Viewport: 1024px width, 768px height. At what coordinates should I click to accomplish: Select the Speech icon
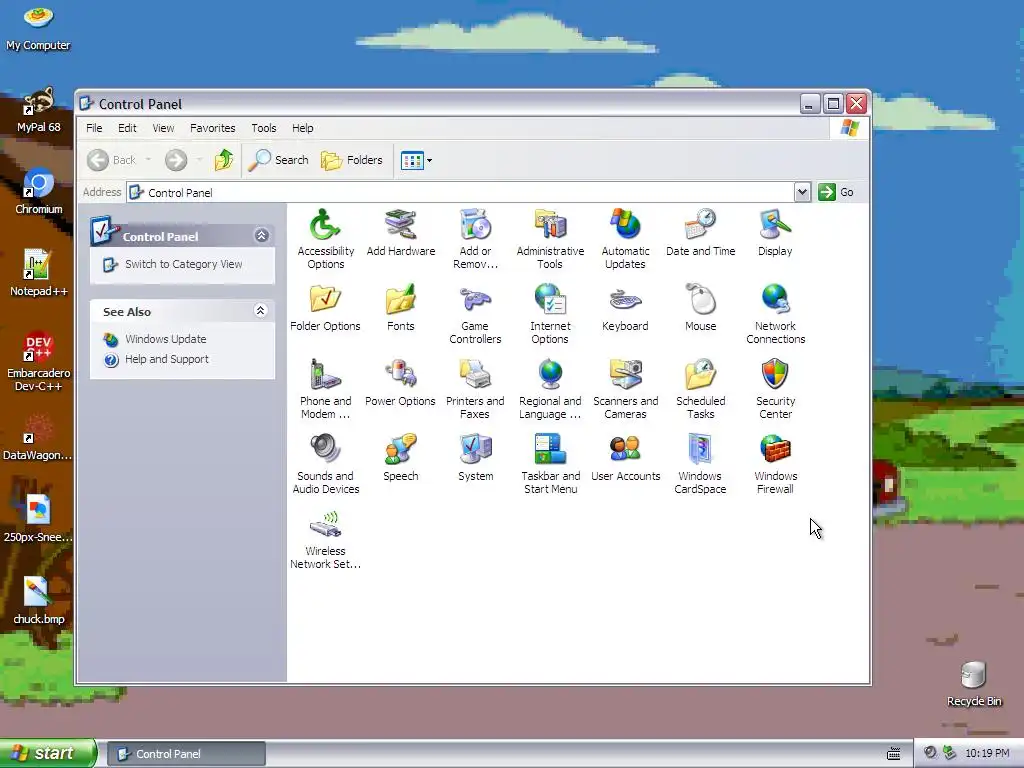pyautogui.click(x=400, y=450)
